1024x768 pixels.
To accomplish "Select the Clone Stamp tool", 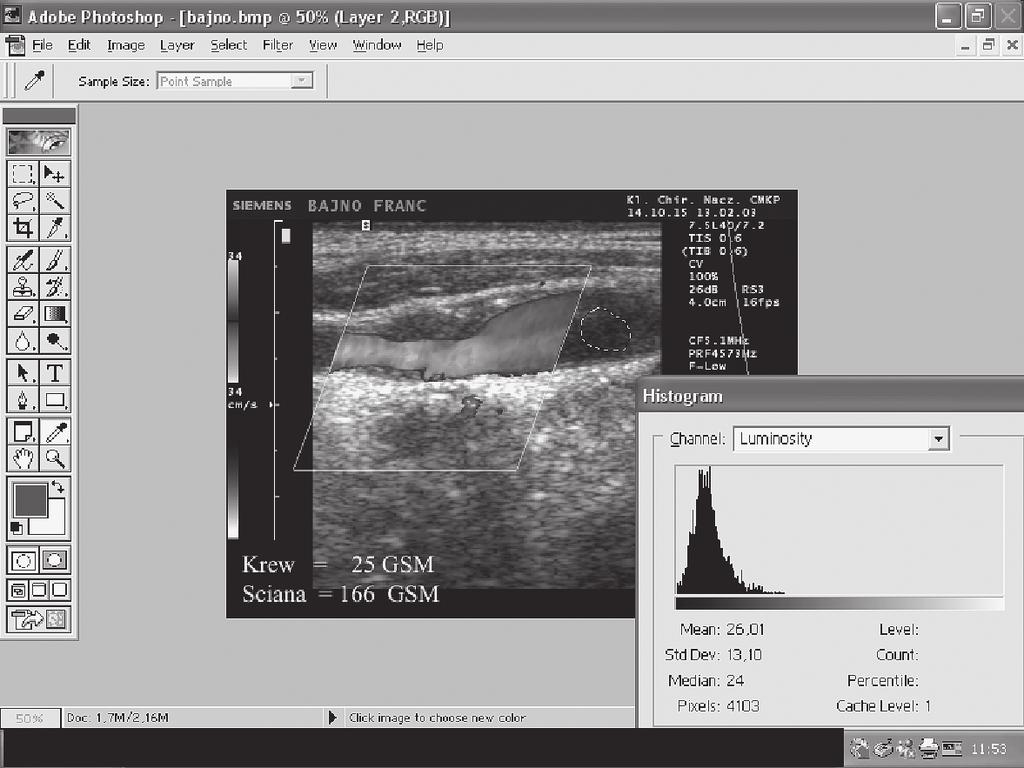I will click(x=23, y=287).
